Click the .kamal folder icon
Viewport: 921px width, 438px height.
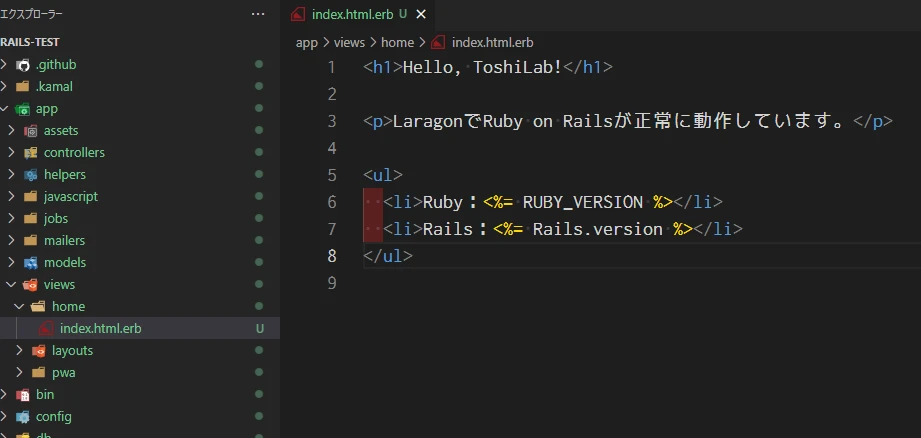(23, 87)
